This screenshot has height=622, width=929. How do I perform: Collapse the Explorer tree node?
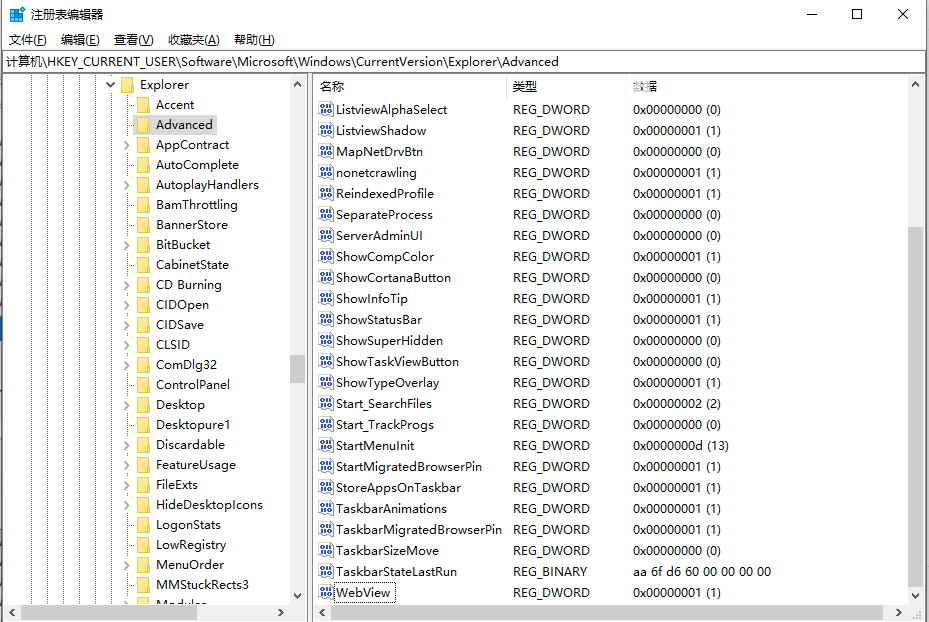tap(110, 85)
